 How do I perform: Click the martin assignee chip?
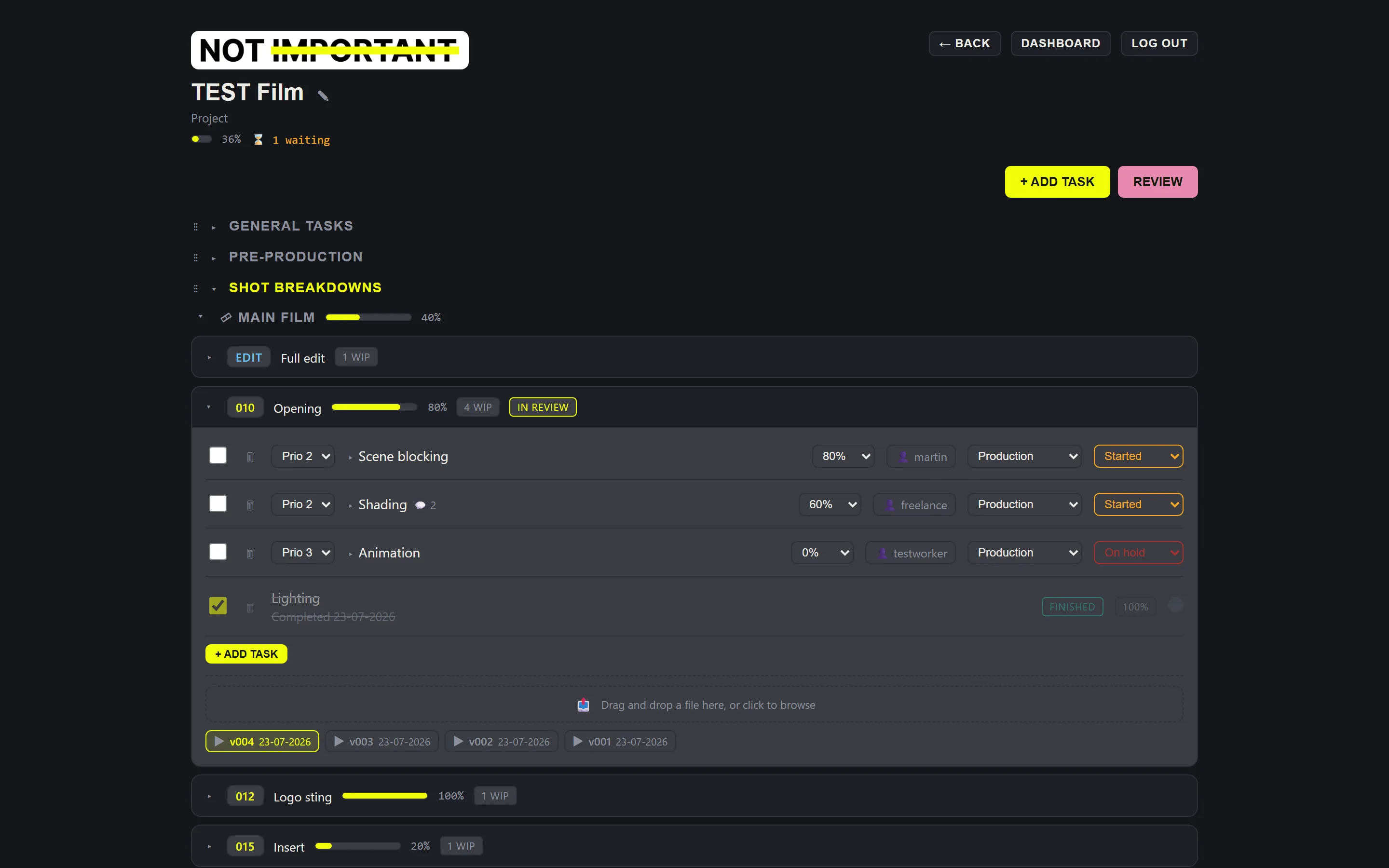[x=921, y=456]
